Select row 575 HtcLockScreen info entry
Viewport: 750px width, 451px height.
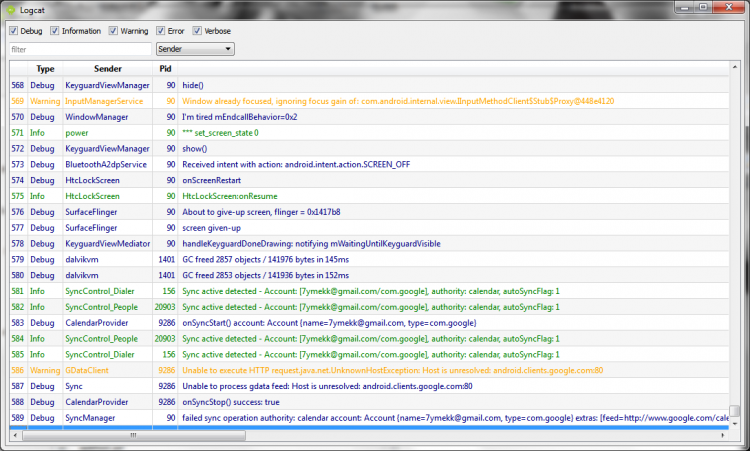[x=300, y=196]
